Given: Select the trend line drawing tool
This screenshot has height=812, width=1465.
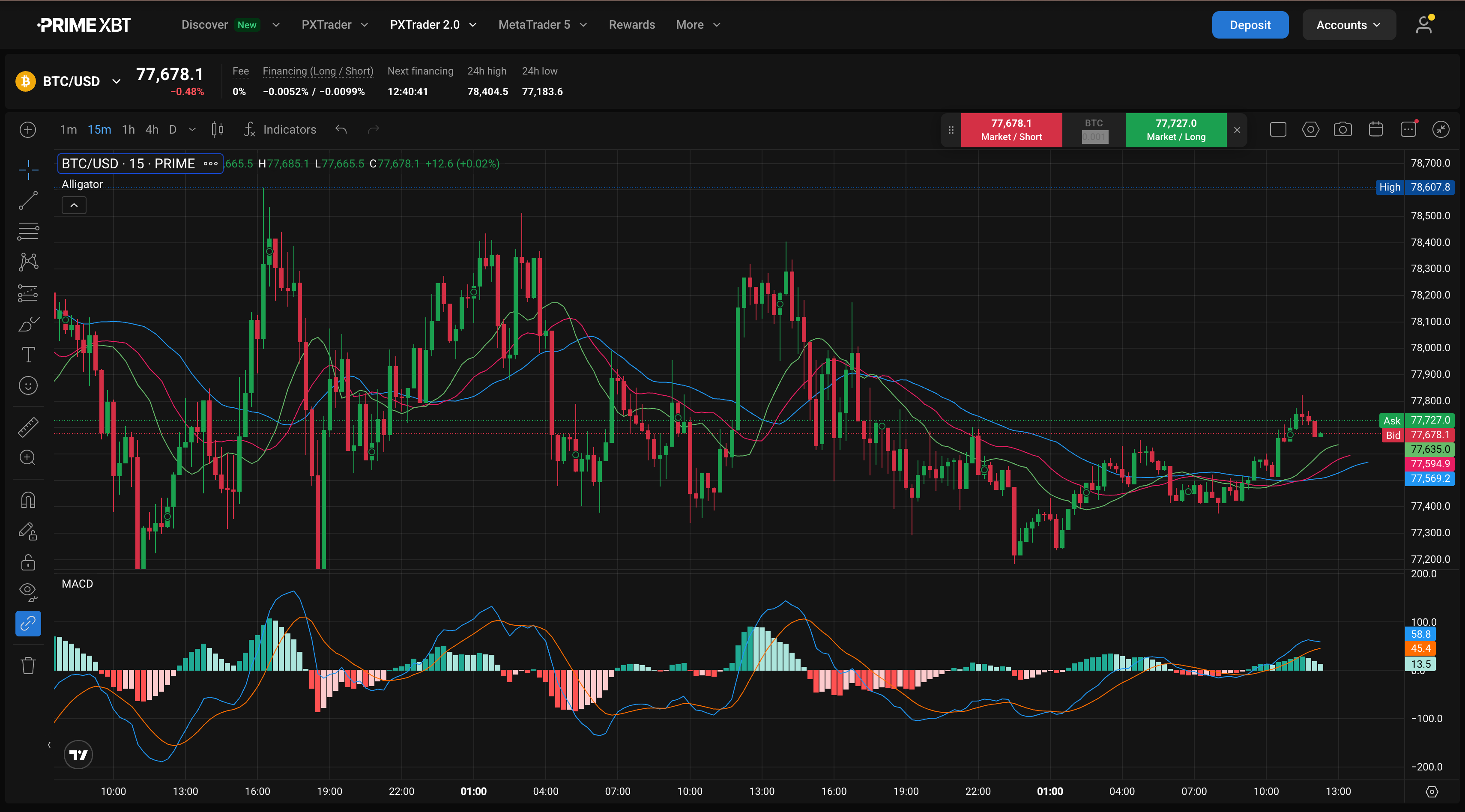Looking at the screenshot, I should 28,201.
